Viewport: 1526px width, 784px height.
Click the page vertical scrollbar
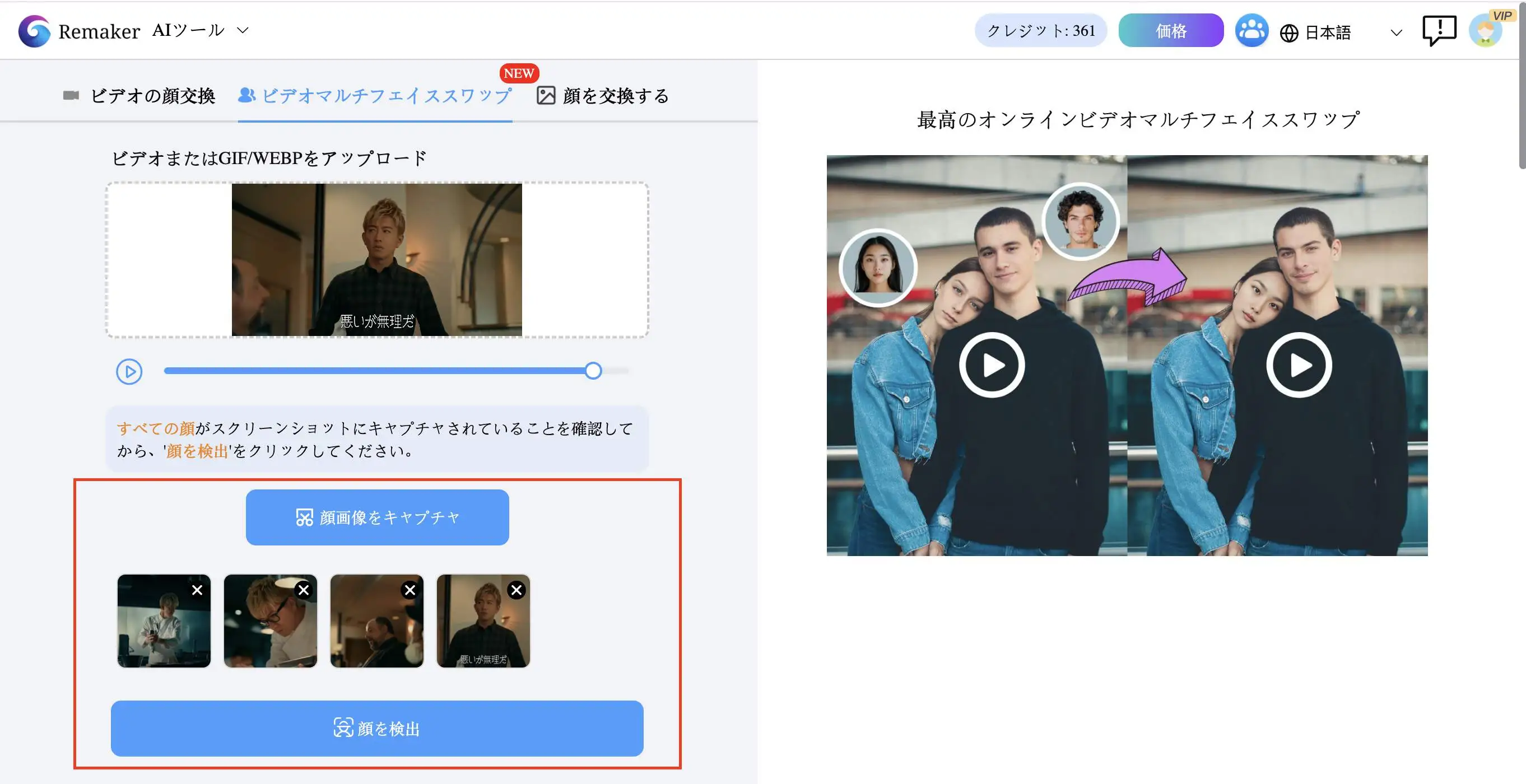point(1522,86)
